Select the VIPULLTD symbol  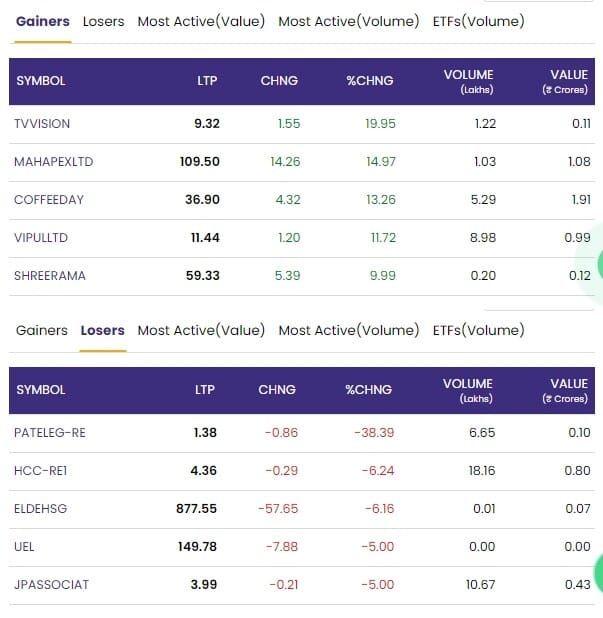point(42,238)
